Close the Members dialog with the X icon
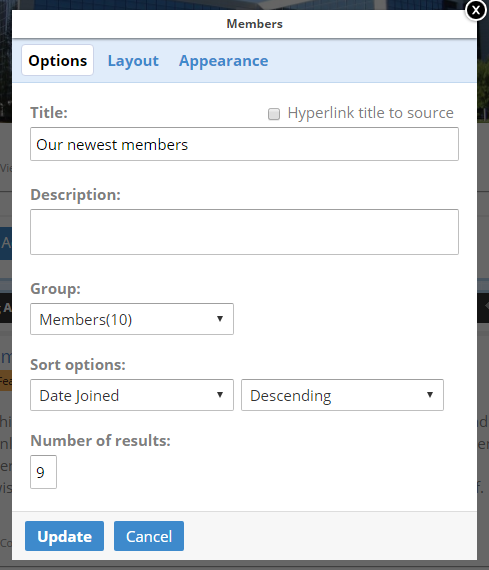Screen dimensions: 489x570 coord(476,11)
